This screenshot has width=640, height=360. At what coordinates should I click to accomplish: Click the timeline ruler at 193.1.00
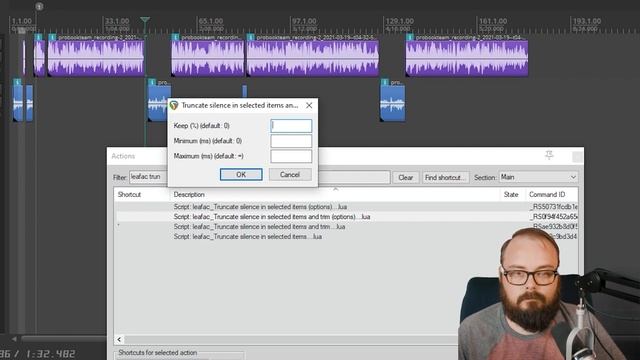[x=587, y=21]
